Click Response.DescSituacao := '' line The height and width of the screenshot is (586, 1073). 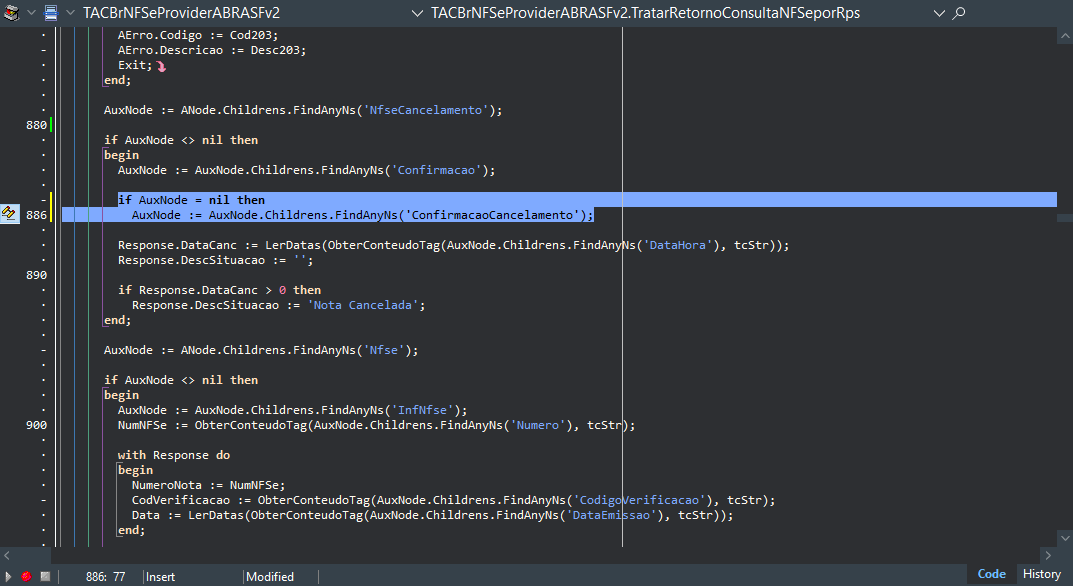216,260
